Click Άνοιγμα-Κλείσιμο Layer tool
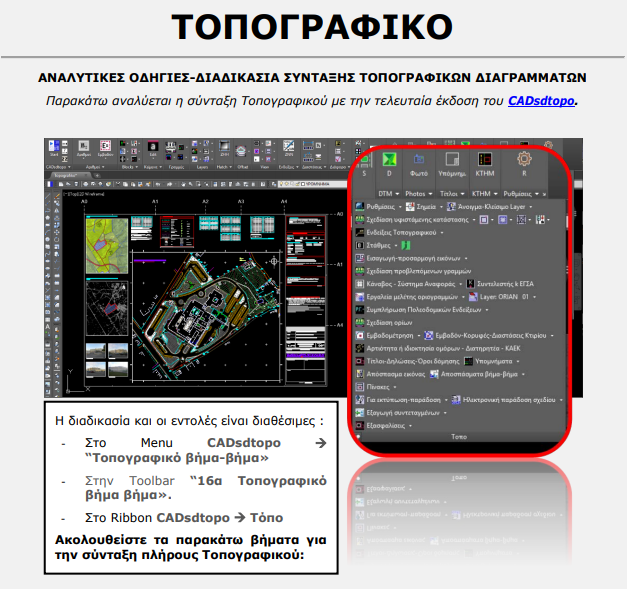The image size is (627, 589). (486, 207)
